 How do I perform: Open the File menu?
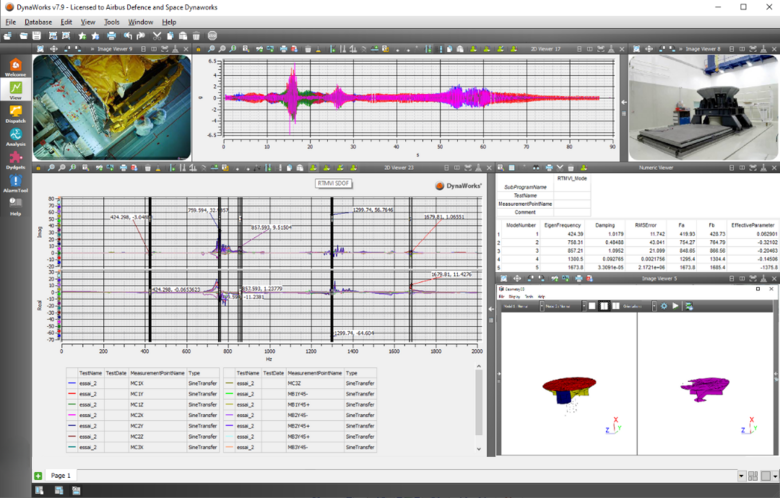click(x=10, y=22)
